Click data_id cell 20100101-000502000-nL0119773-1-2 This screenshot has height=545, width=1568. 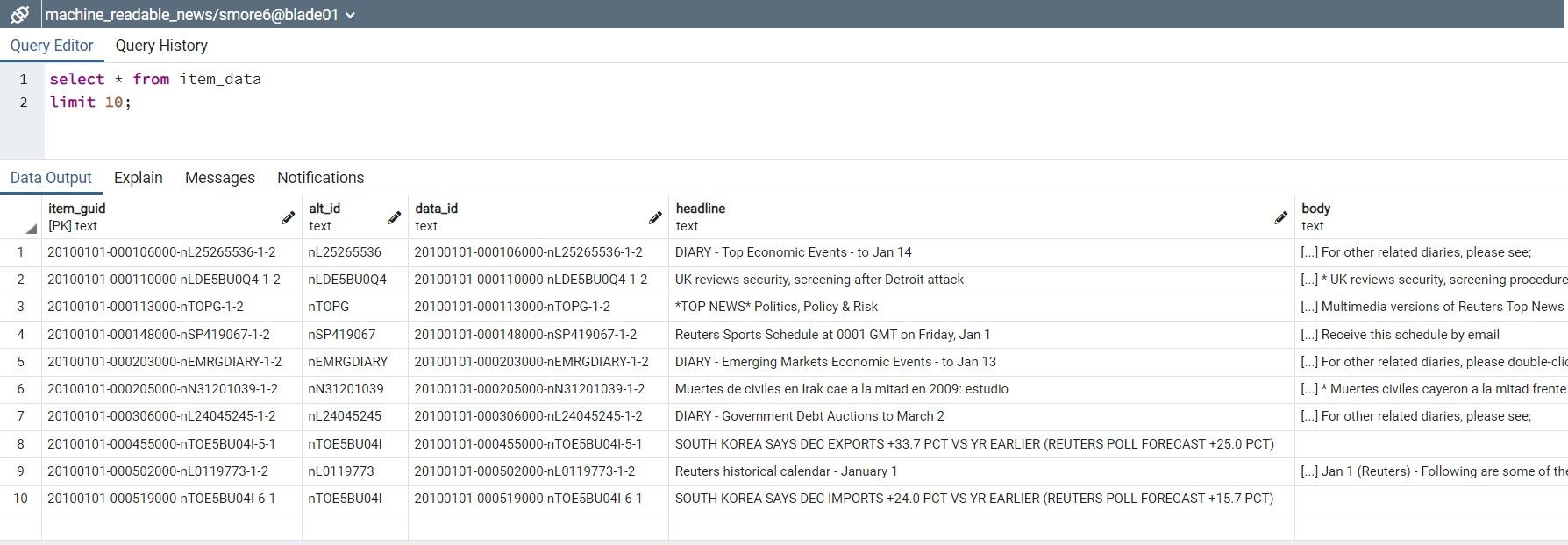[538, 471]
